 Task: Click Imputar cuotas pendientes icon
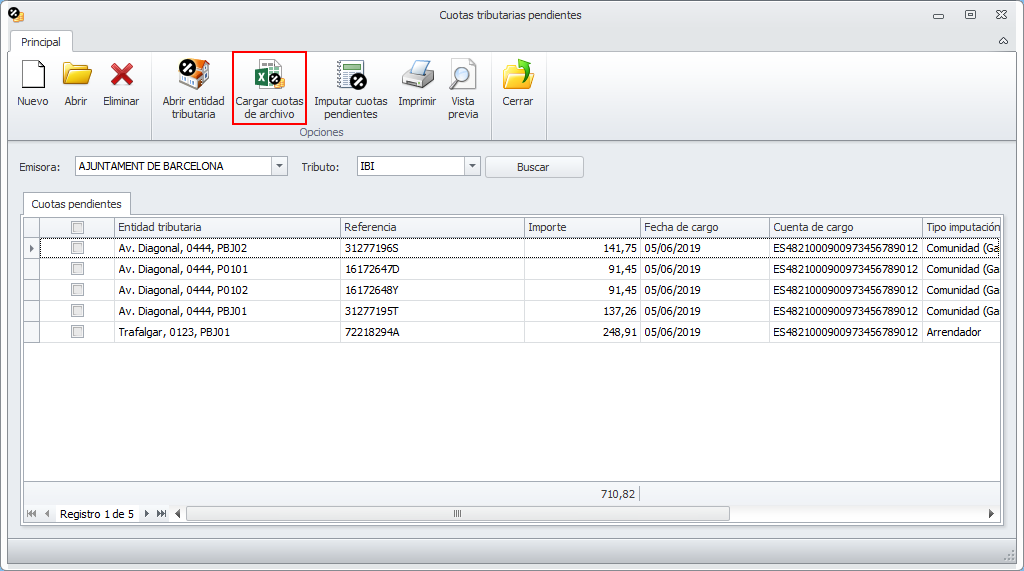pos(351,74)
